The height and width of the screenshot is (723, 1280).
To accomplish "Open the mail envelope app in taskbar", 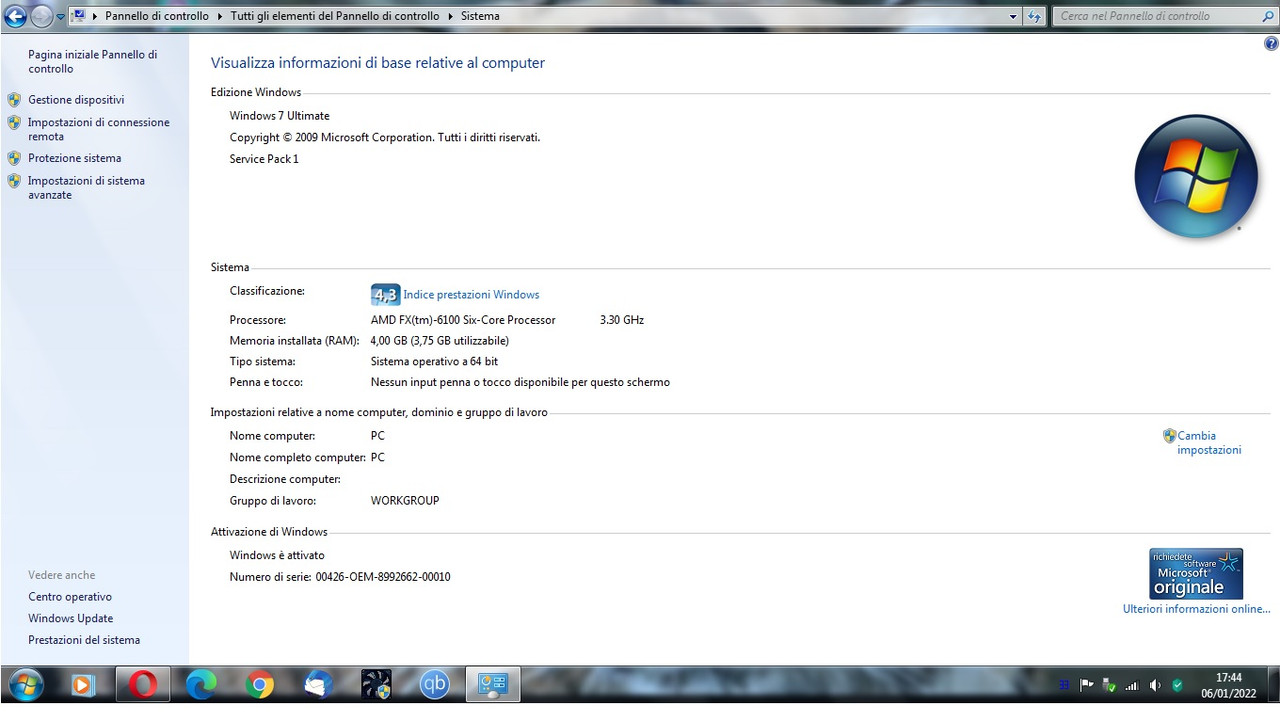I will tap(318, 685).
